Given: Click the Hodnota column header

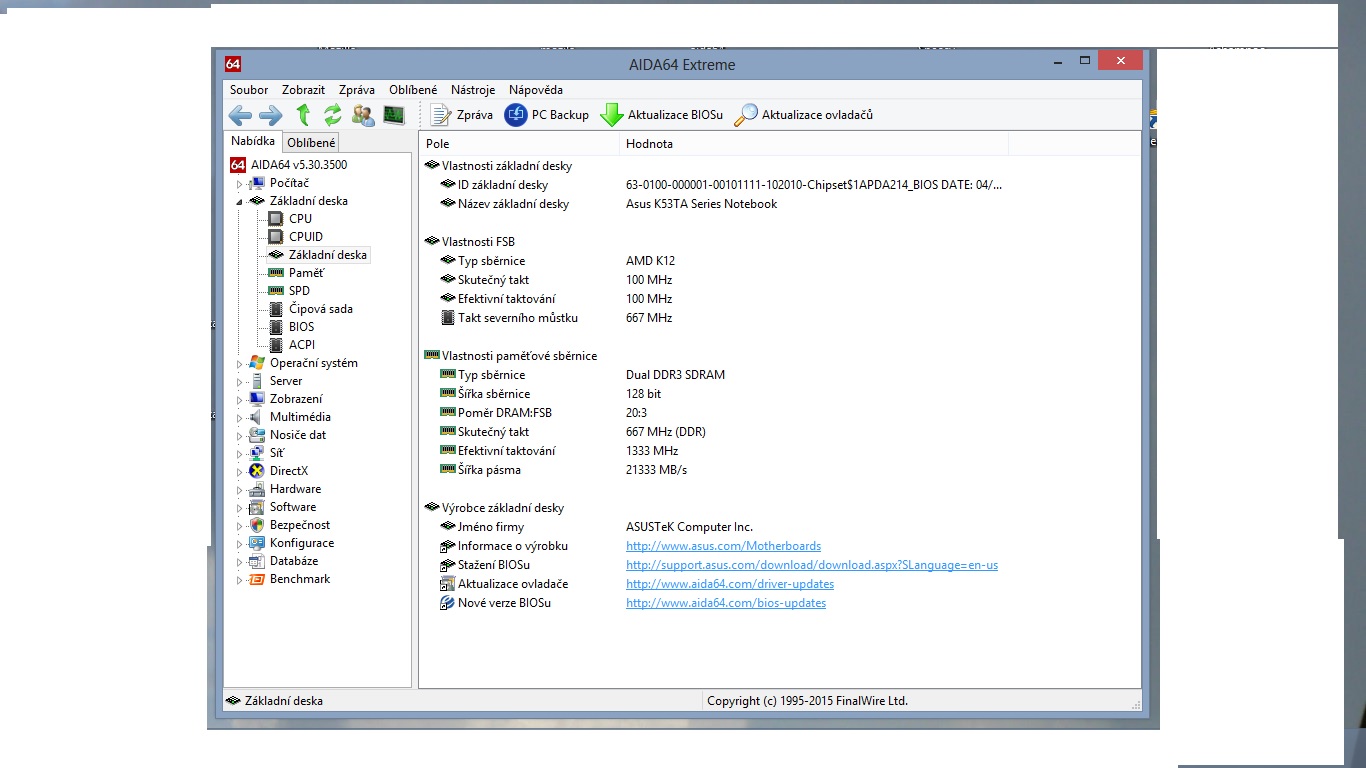Looking at the screenshot, I should pos(814,144).
